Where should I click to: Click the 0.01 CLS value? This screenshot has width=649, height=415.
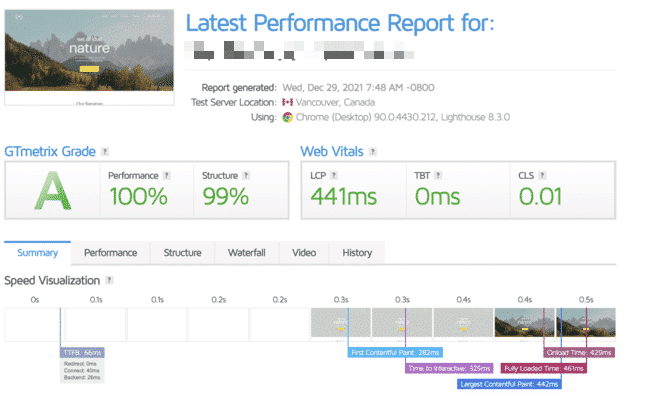pos(540,197)
